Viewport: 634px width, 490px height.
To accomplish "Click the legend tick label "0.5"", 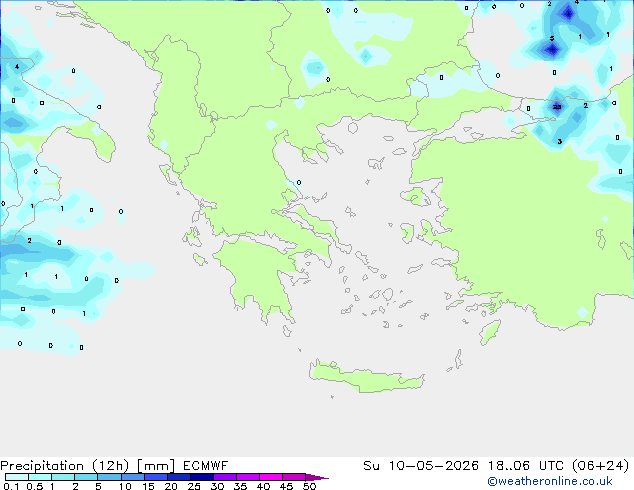I will 34,486.
